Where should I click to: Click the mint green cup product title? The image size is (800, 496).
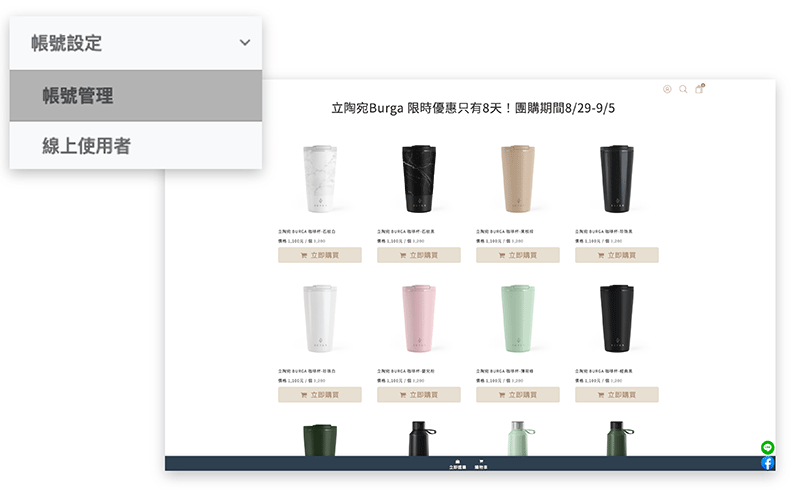pos(505,371)
